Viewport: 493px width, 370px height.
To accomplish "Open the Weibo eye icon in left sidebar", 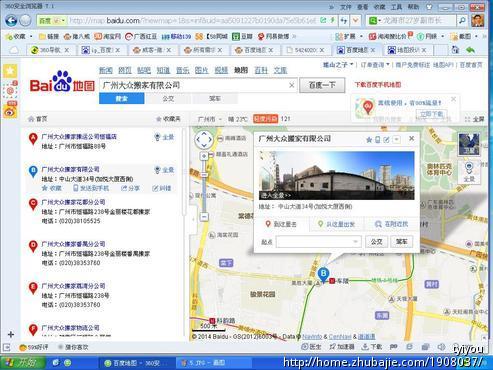I will (x=10, y=111).
